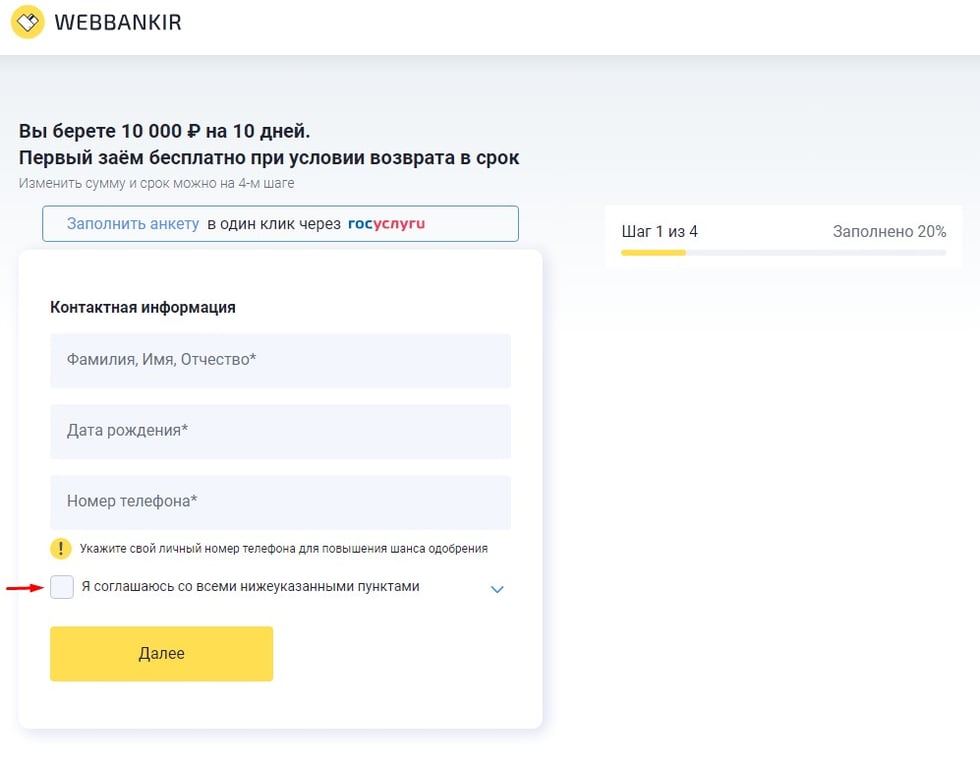Image resolution: width=980 pixels, height=768 pixels.
Task: Expand the agreement points chevron
Action: coord(497,589)
